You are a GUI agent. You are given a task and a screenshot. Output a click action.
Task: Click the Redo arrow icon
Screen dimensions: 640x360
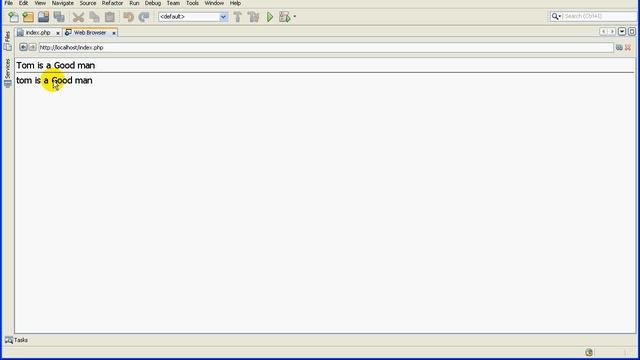[x=144, y=17]
